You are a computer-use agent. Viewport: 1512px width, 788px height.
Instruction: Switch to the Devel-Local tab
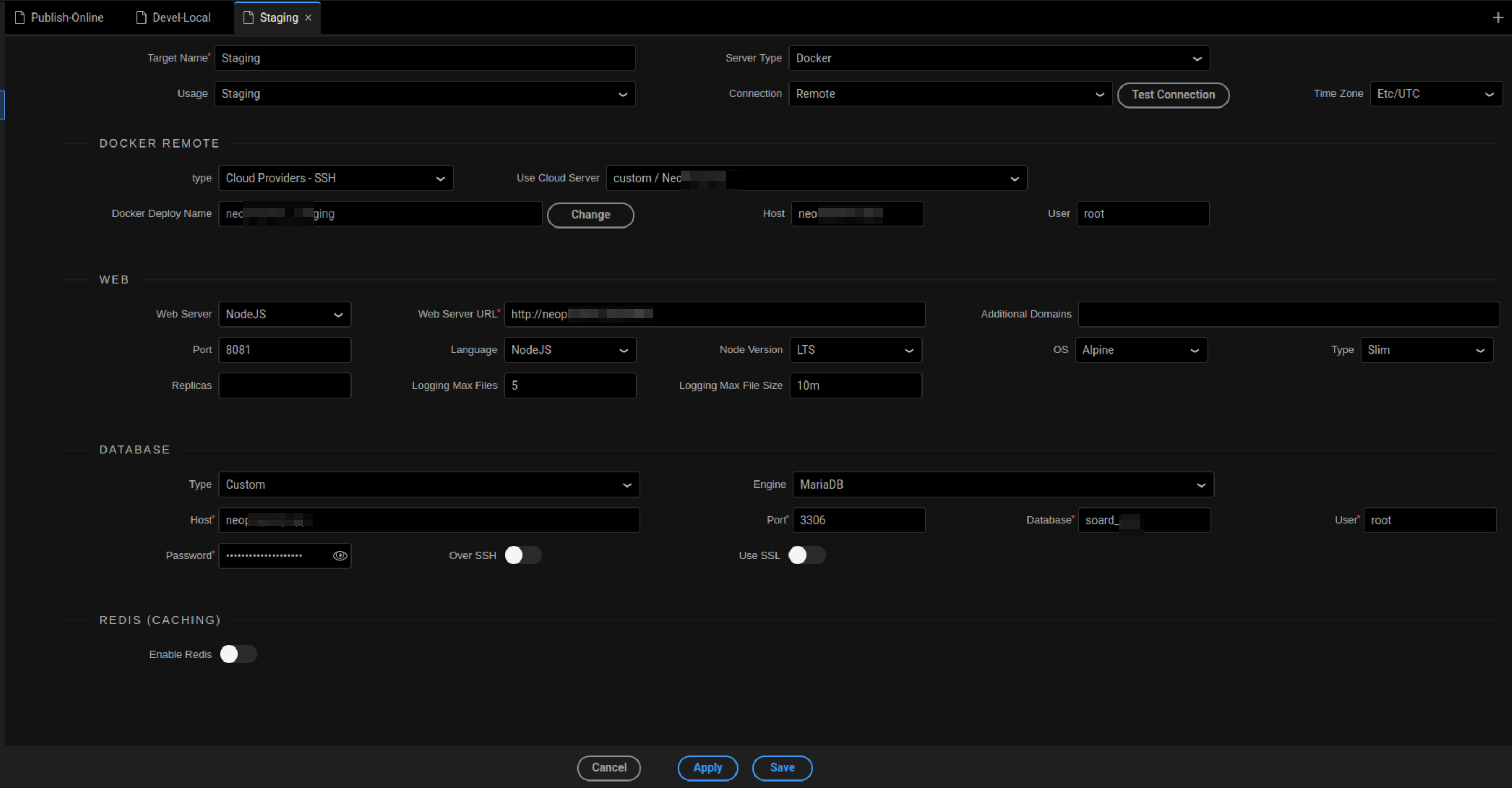181,18
